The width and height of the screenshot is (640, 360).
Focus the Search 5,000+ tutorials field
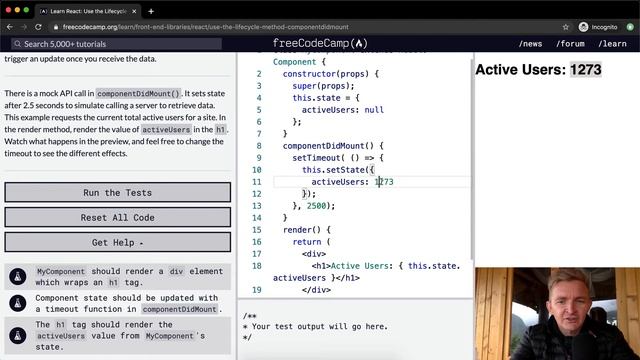coord(117,44)
